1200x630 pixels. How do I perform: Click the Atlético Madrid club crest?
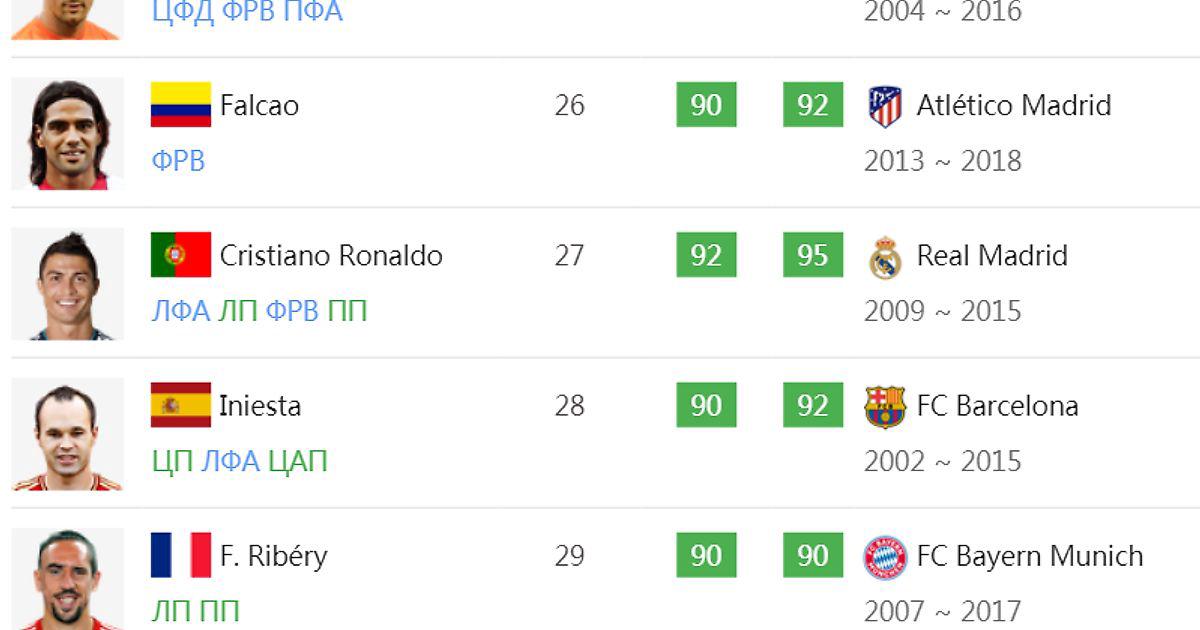pyautogui.click(x=885, y=106)
